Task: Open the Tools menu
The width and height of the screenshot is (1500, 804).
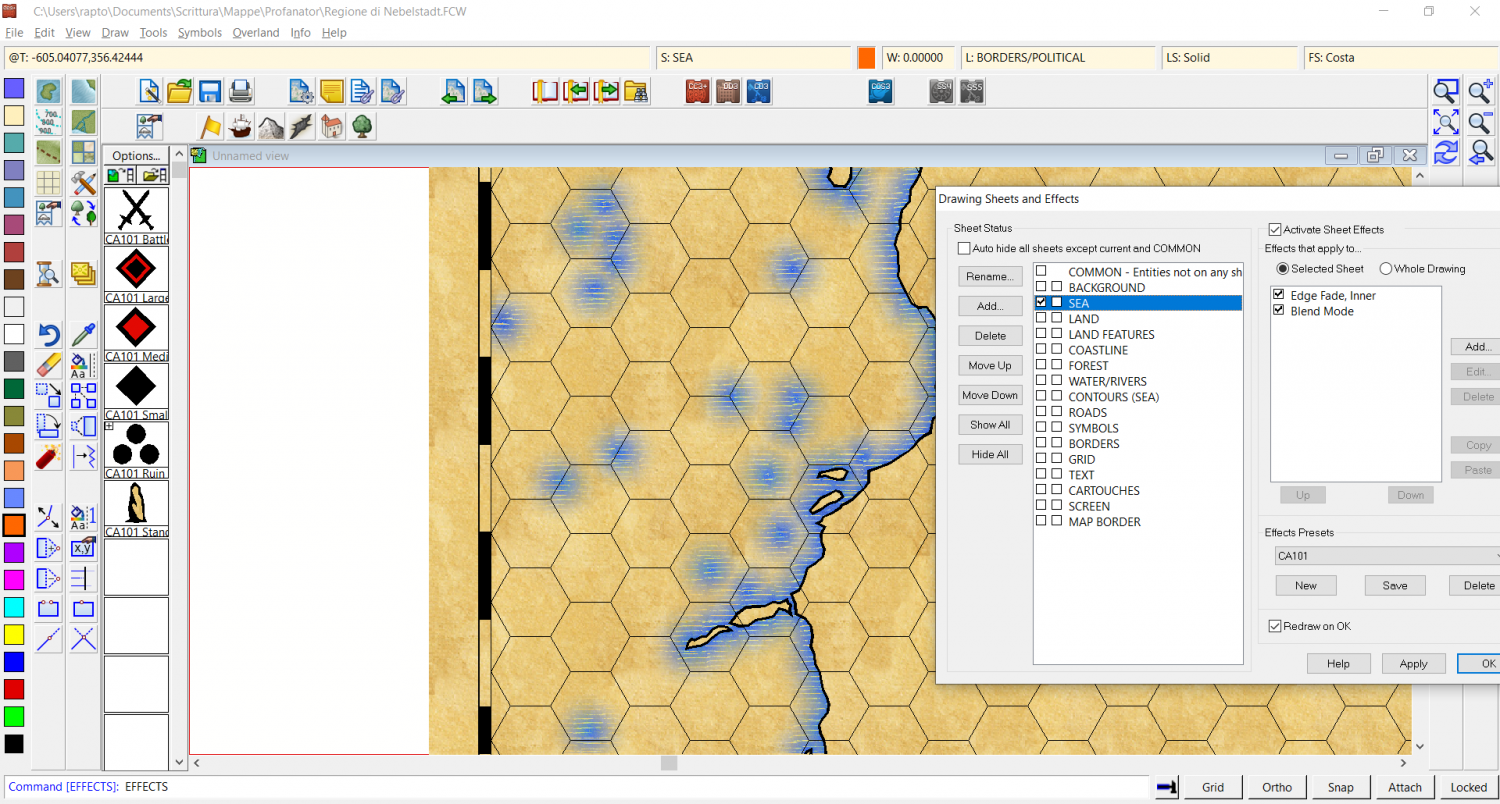Action: click(153, 32)
